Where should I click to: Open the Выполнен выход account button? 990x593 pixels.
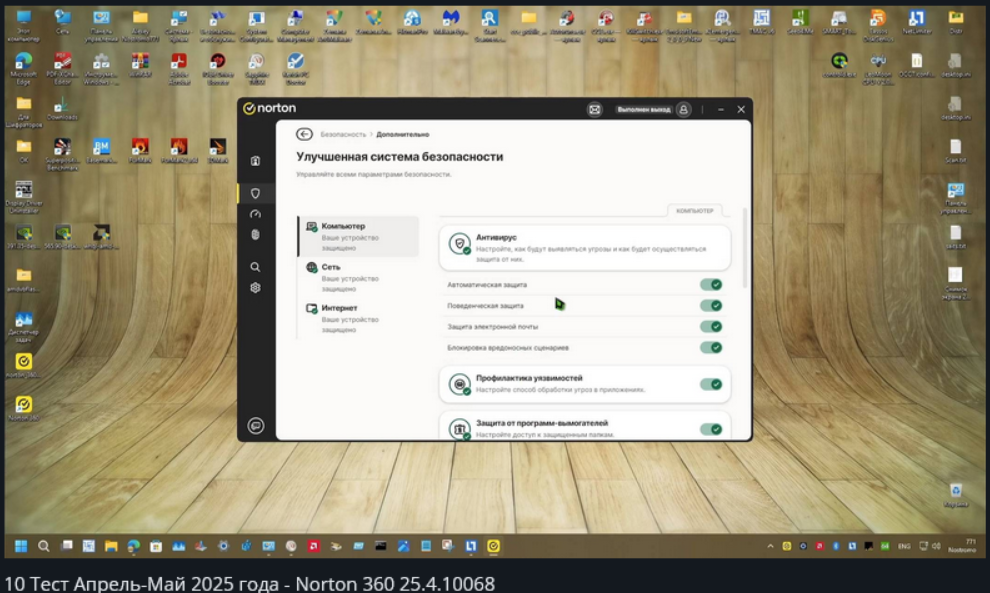click(x=653, y=109)
